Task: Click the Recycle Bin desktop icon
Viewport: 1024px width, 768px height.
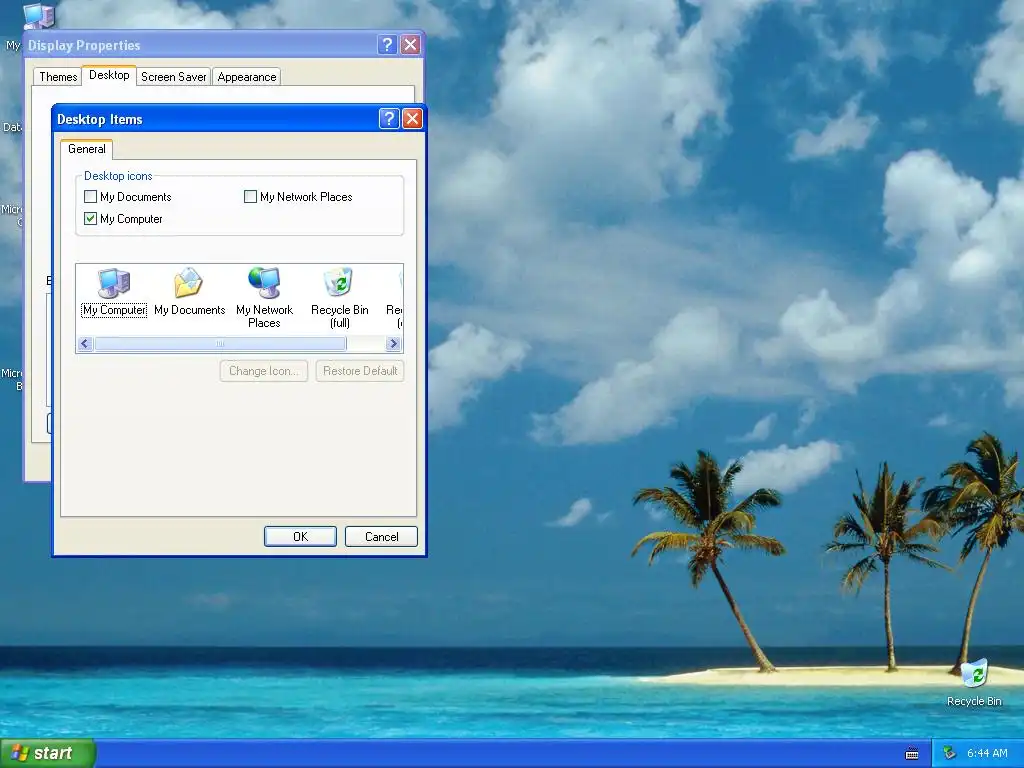Action: tap(974, 682)
